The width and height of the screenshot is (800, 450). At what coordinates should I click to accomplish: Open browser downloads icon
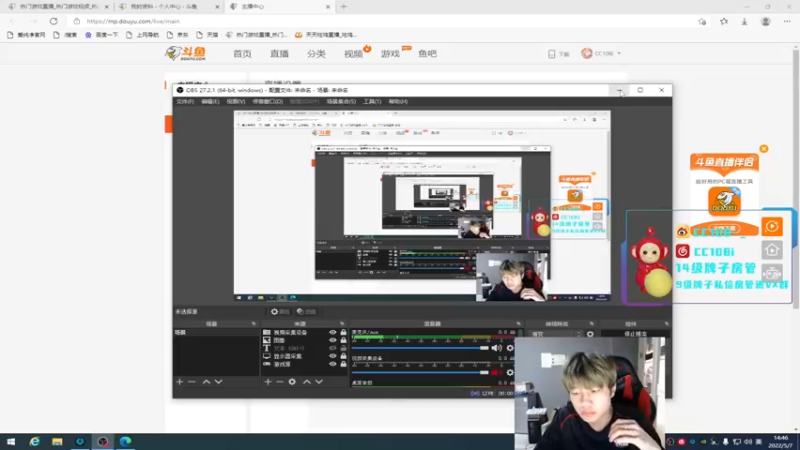[744, 21]
